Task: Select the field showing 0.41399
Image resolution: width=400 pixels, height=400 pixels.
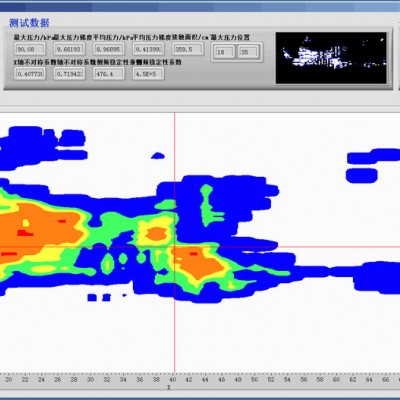Action: (x=148, y=49)
